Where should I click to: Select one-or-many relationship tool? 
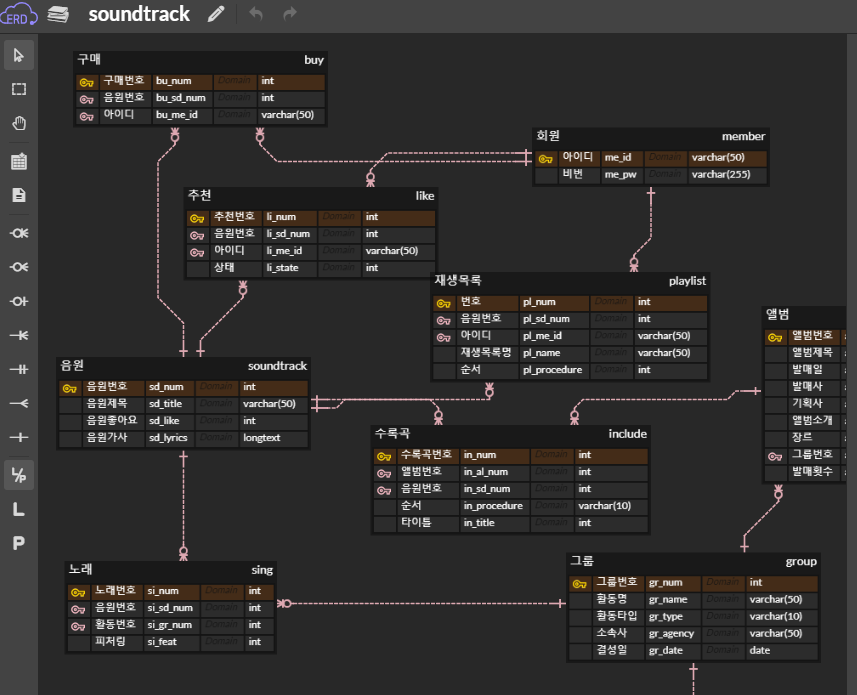(x=19, y=335)
